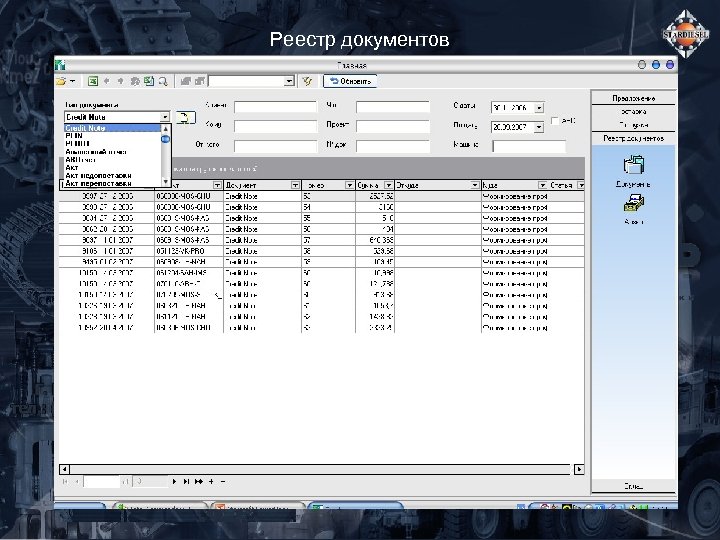Open the card-file drawer icon in sidebar
The width and height of the screenshot is (720, 540).
[634, 203]
